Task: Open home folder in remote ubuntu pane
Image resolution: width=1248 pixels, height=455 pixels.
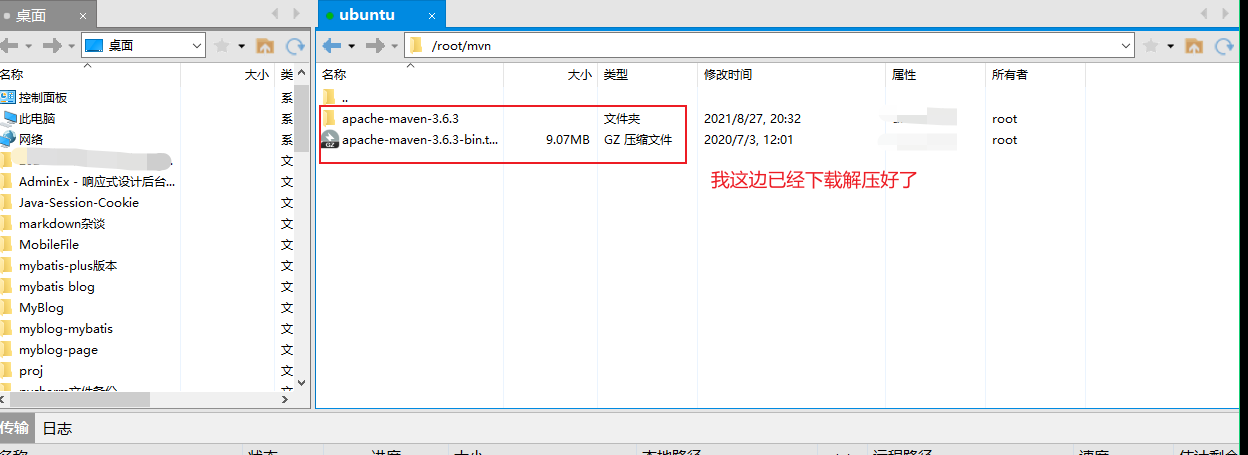Action: point(1193,46)
